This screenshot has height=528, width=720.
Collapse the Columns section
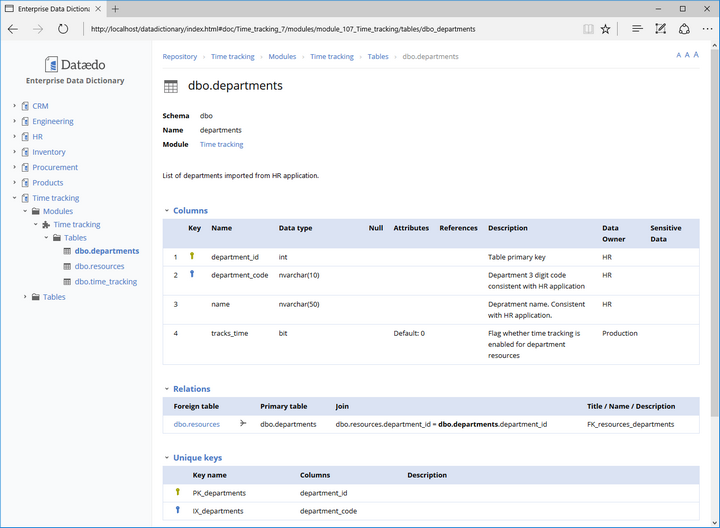pos(167,211)
